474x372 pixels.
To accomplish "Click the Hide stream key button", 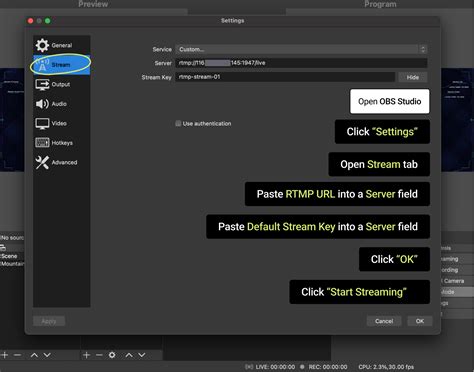I will pyautogui.click(x=413, y=77).
